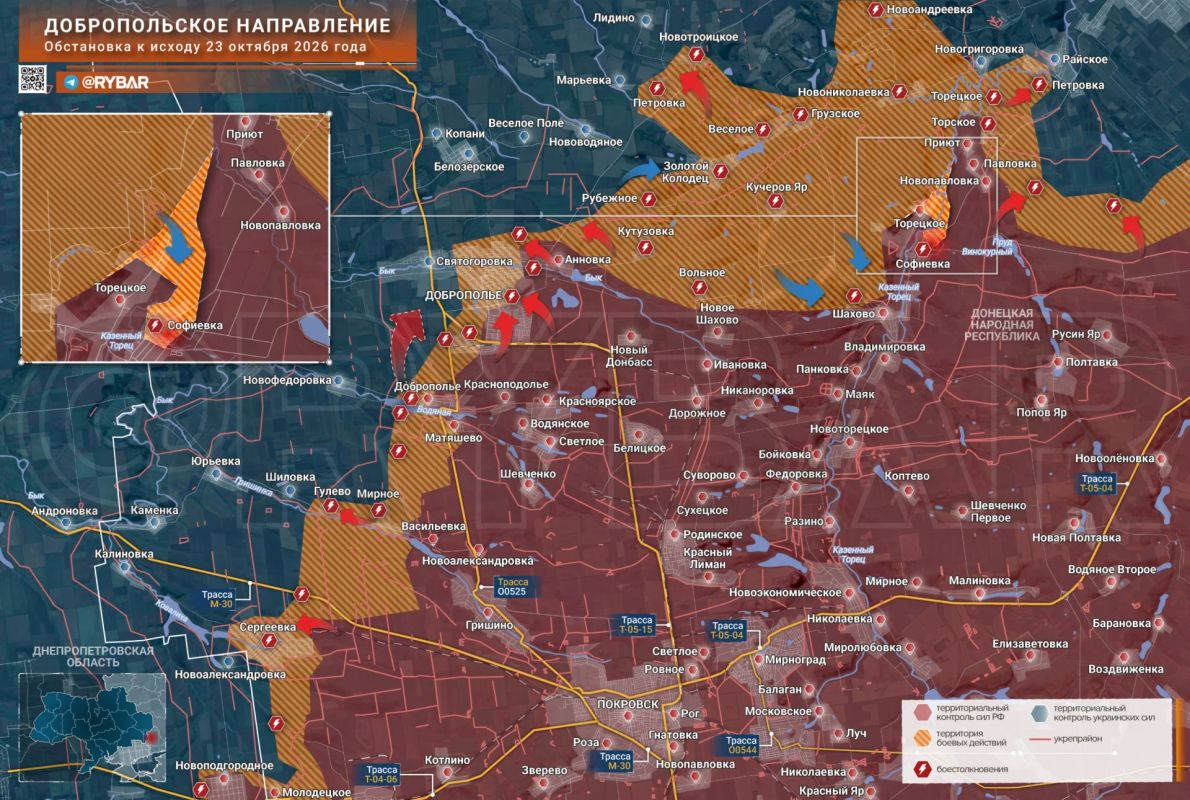Screen dimensions: 1190x800
Task: Click the clash marker beside ДОБРОПОЛЬЕ
Action: tap(512, 296)
